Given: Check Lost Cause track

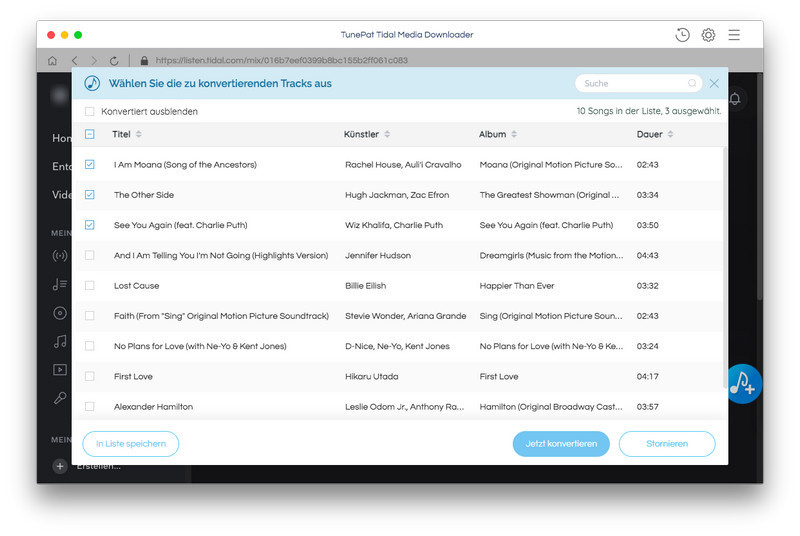Looking at the screenshot, I should coord(90,286).
